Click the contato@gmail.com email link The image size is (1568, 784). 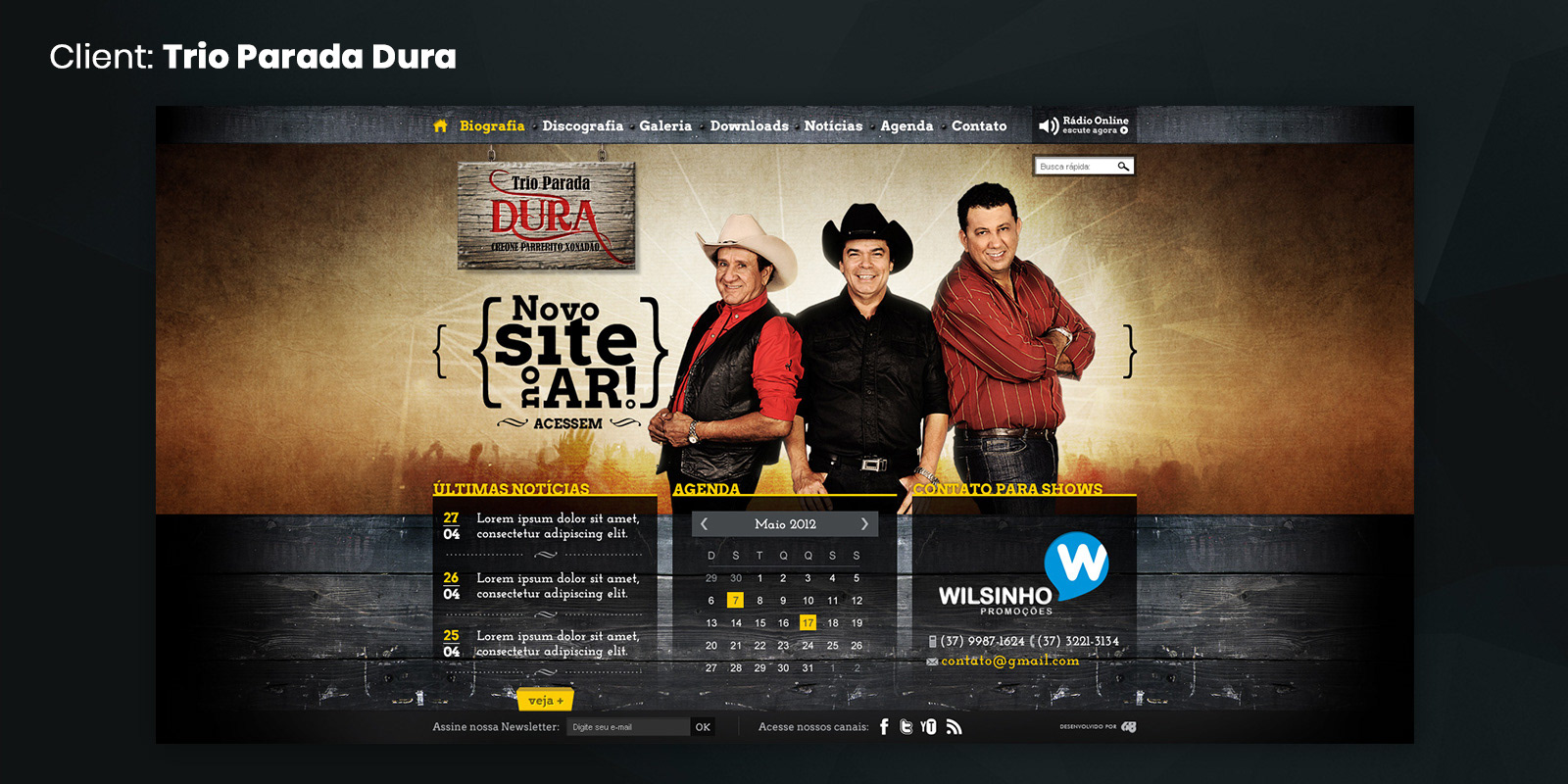(x=1010, y=661)
